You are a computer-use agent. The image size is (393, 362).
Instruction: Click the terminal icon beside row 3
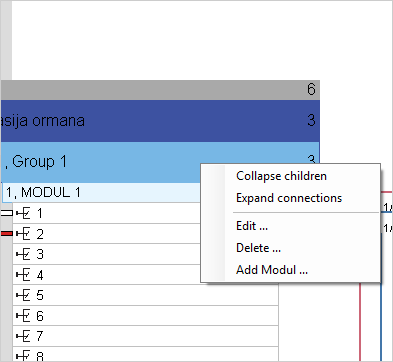[x=23, y=254]
